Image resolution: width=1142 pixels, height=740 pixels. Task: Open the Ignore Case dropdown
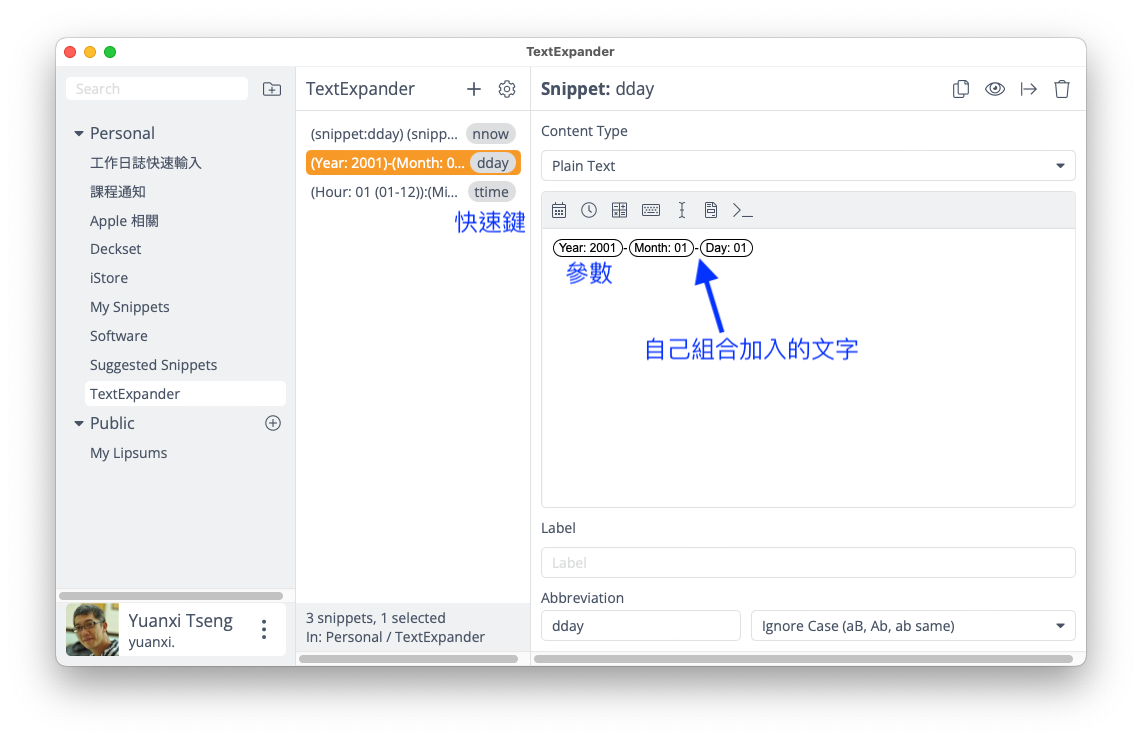tap(913, 626)
